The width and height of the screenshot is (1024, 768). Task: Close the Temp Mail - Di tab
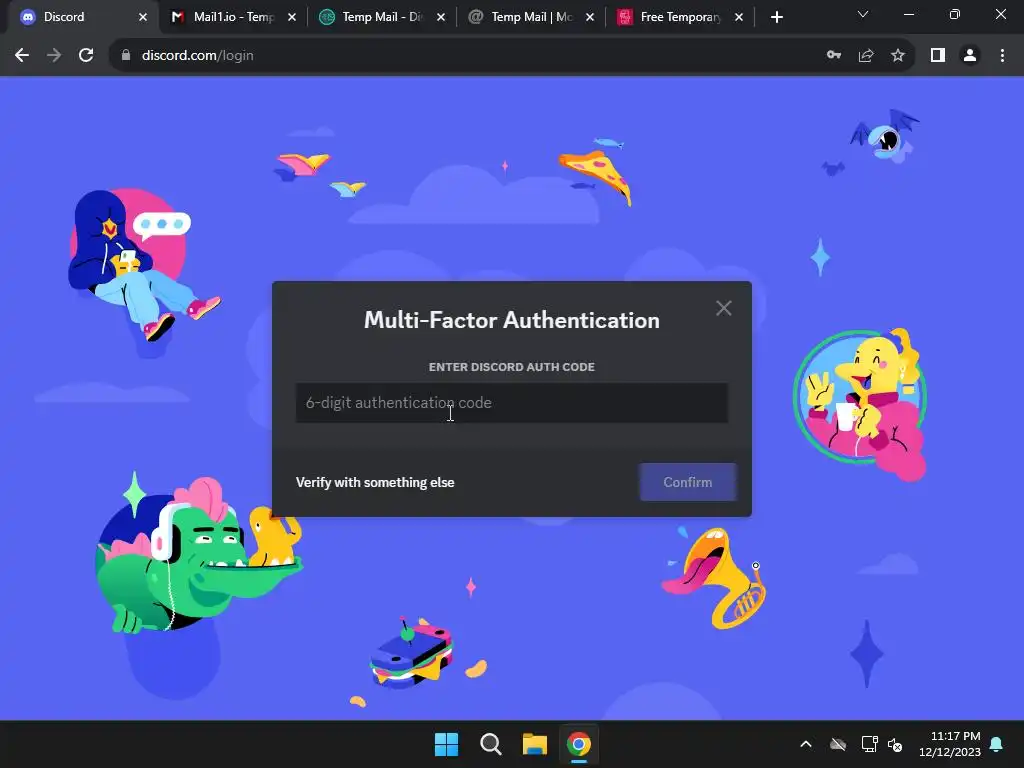[441, 17]
